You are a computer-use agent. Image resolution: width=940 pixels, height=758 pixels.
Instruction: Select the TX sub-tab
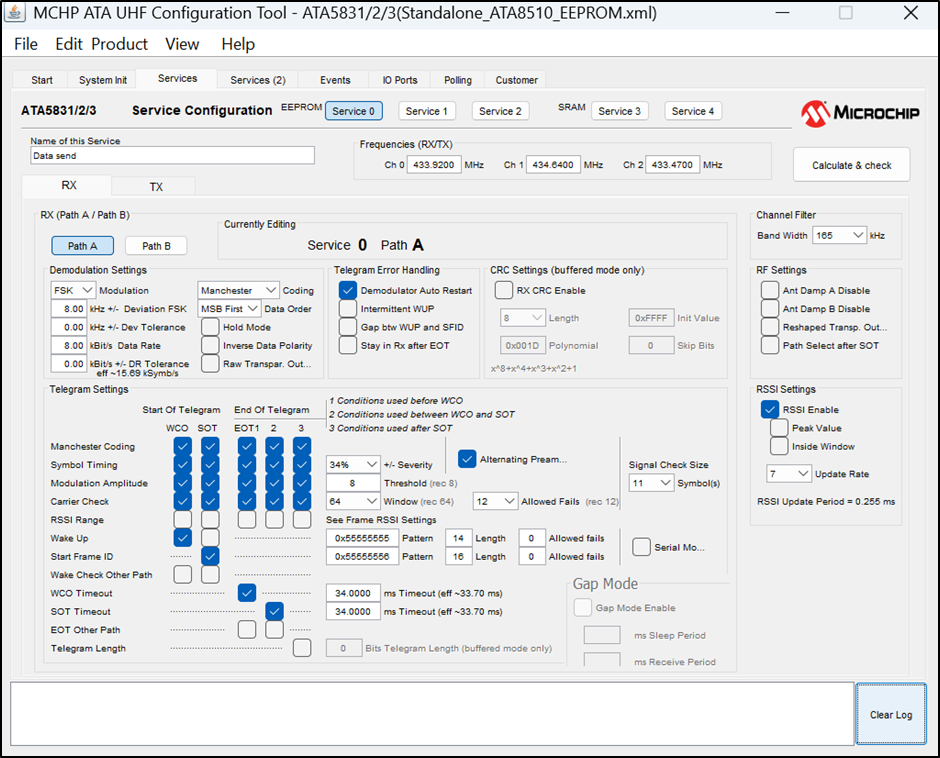(x=156, y=187)
